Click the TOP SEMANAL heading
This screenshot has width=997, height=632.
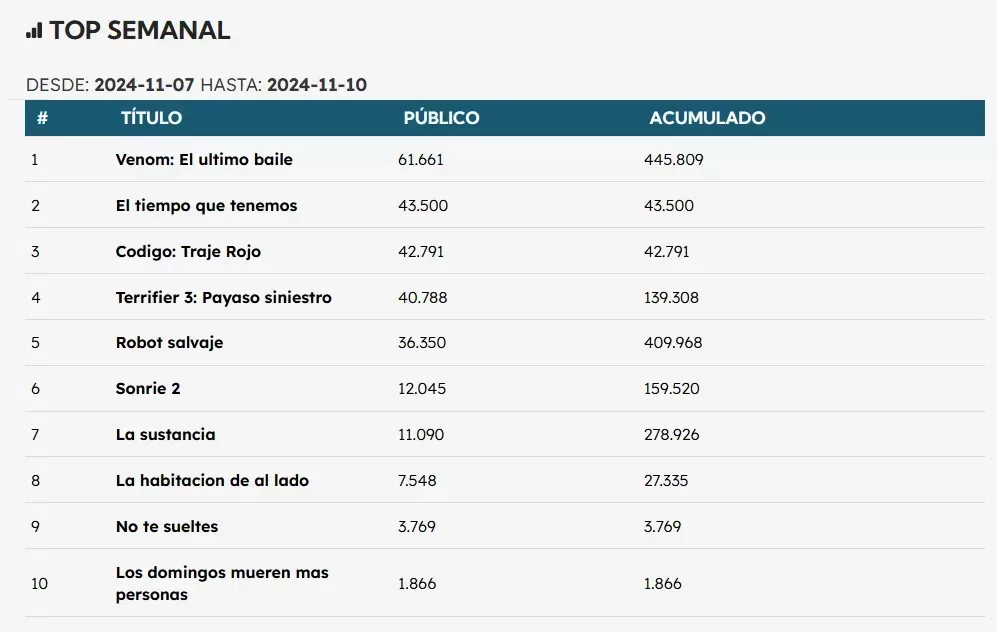(140, 31)
